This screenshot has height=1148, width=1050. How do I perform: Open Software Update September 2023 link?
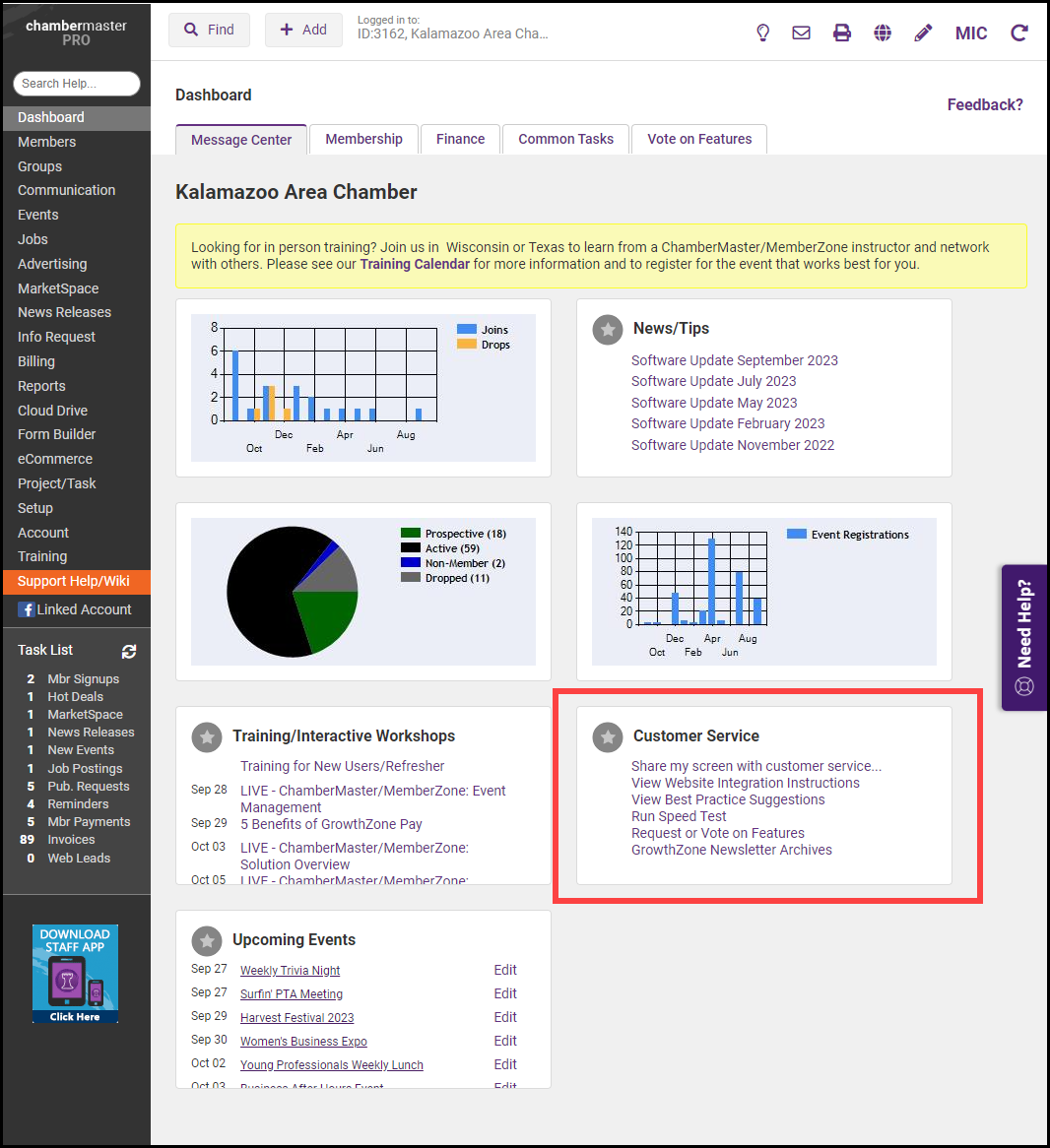click(x=734, y=360)
